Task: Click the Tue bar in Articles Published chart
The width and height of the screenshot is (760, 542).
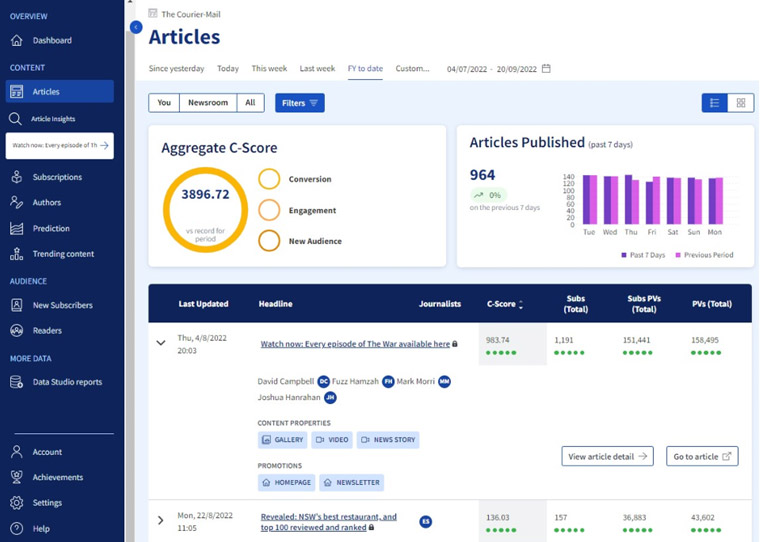Action: [589, 200]
